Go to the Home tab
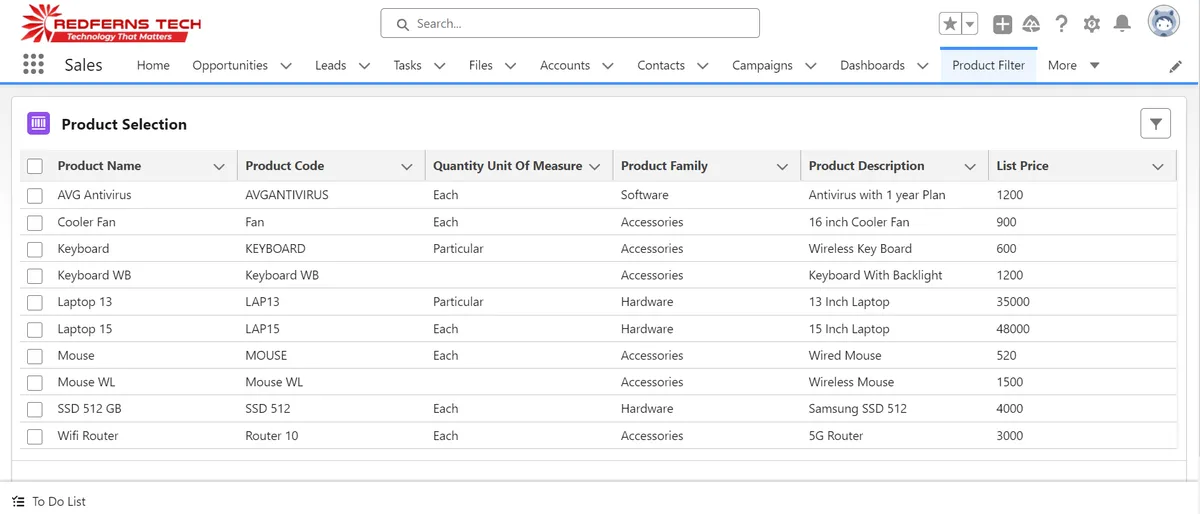The height and width of the screenshot is (514, 1200). pos(153,65)
